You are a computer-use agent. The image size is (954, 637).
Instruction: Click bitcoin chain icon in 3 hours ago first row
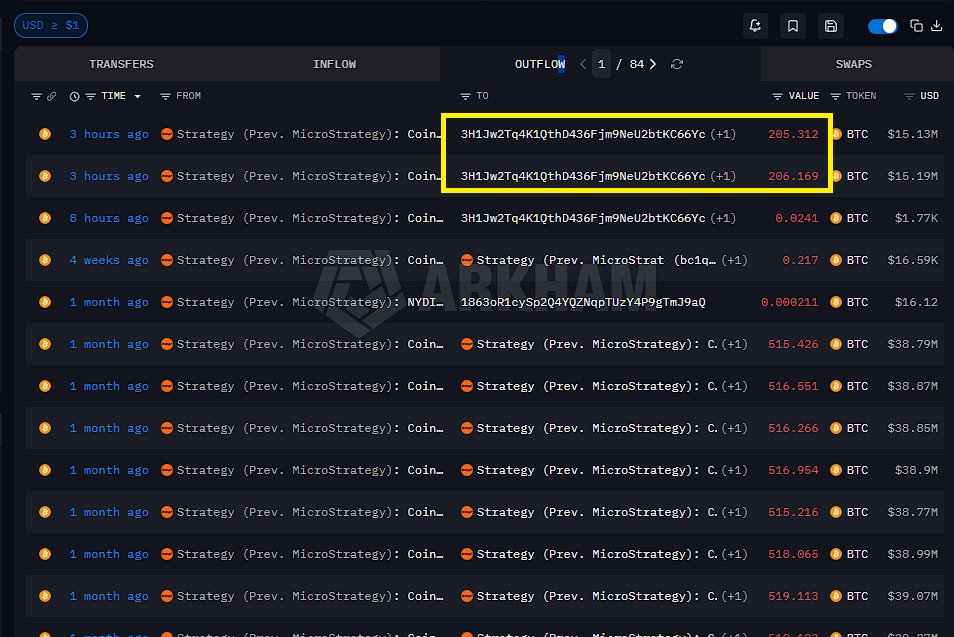click(x=45, y=134)
